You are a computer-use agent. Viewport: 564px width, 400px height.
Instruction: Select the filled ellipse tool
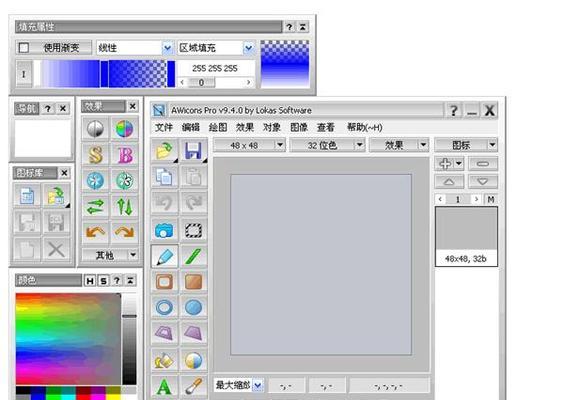[194, 308]
